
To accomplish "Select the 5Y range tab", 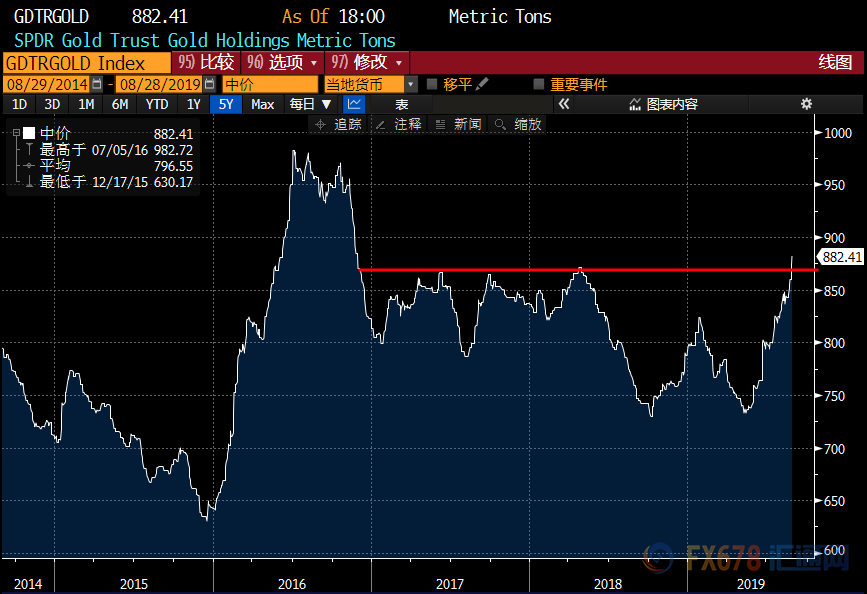I will (226, 104).
